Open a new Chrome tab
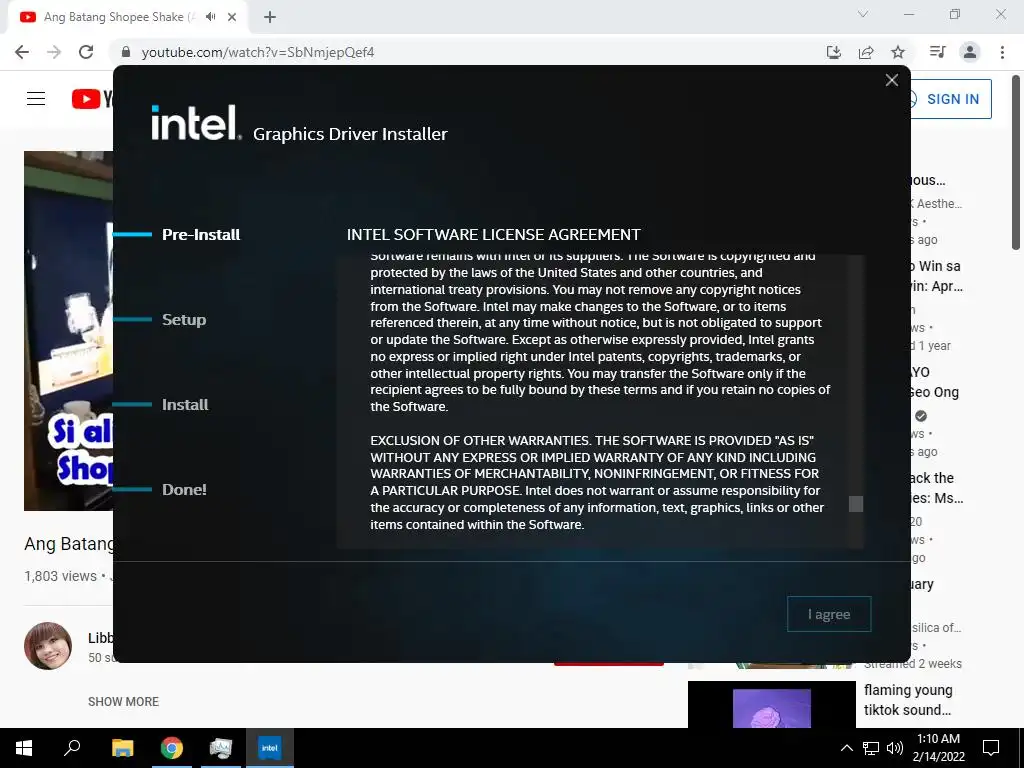 pyautogui.click(x=270, y=17)
